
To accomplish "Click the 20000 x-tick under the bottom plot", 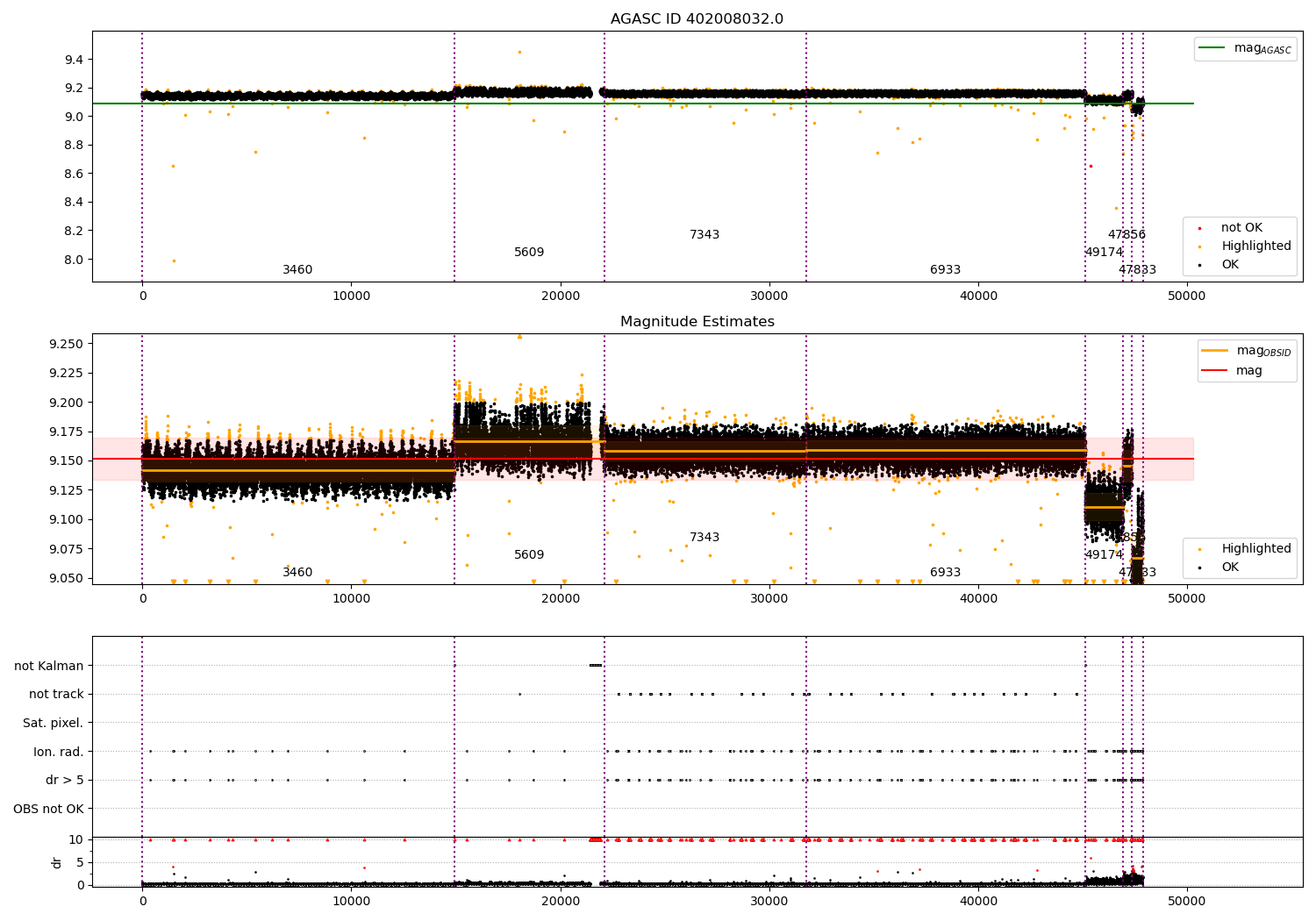I will pyautogui.click(x=561, y=901).
